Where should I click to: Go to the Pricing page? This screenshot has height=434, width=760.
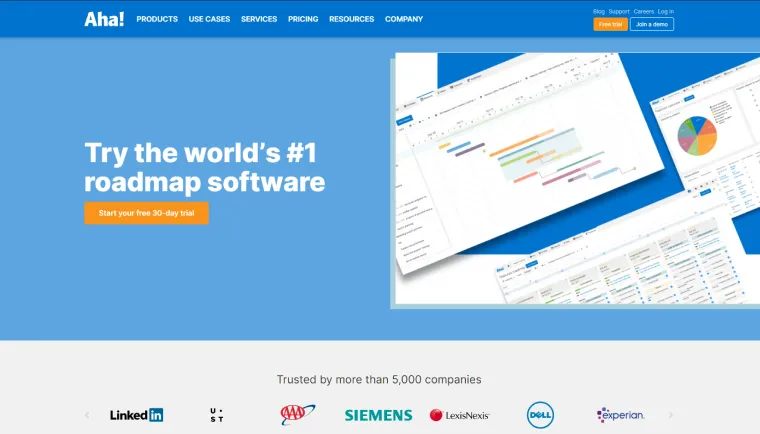pyautogui.click(x=303, y=19)
